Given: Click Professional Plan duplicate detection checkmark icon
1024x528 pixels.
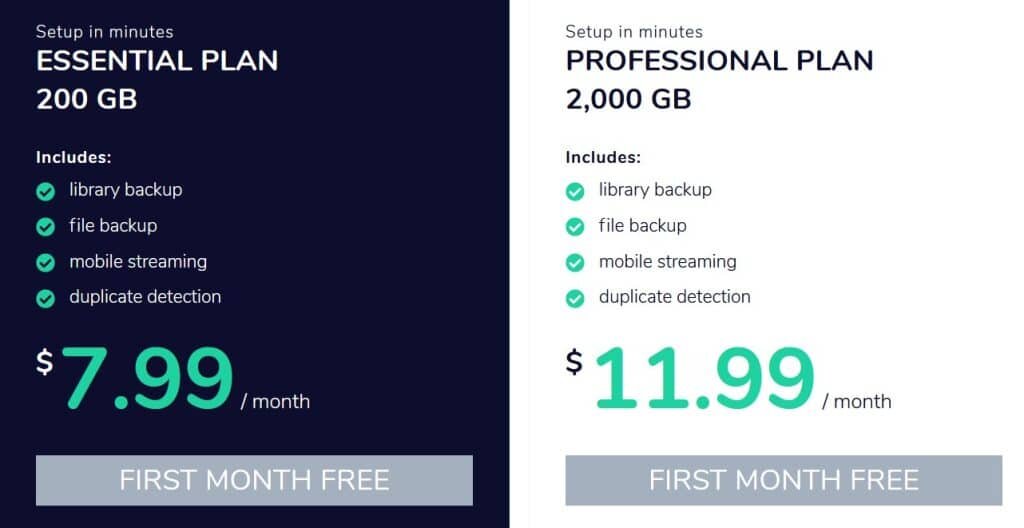Looking at the screenshot, I should [x=575, y=299].
